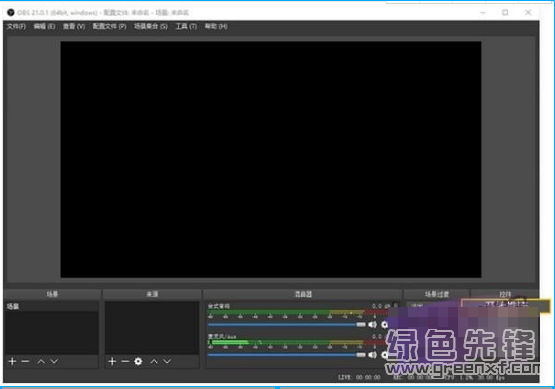Move scene up with arrow icon

[x=41, y=361]
